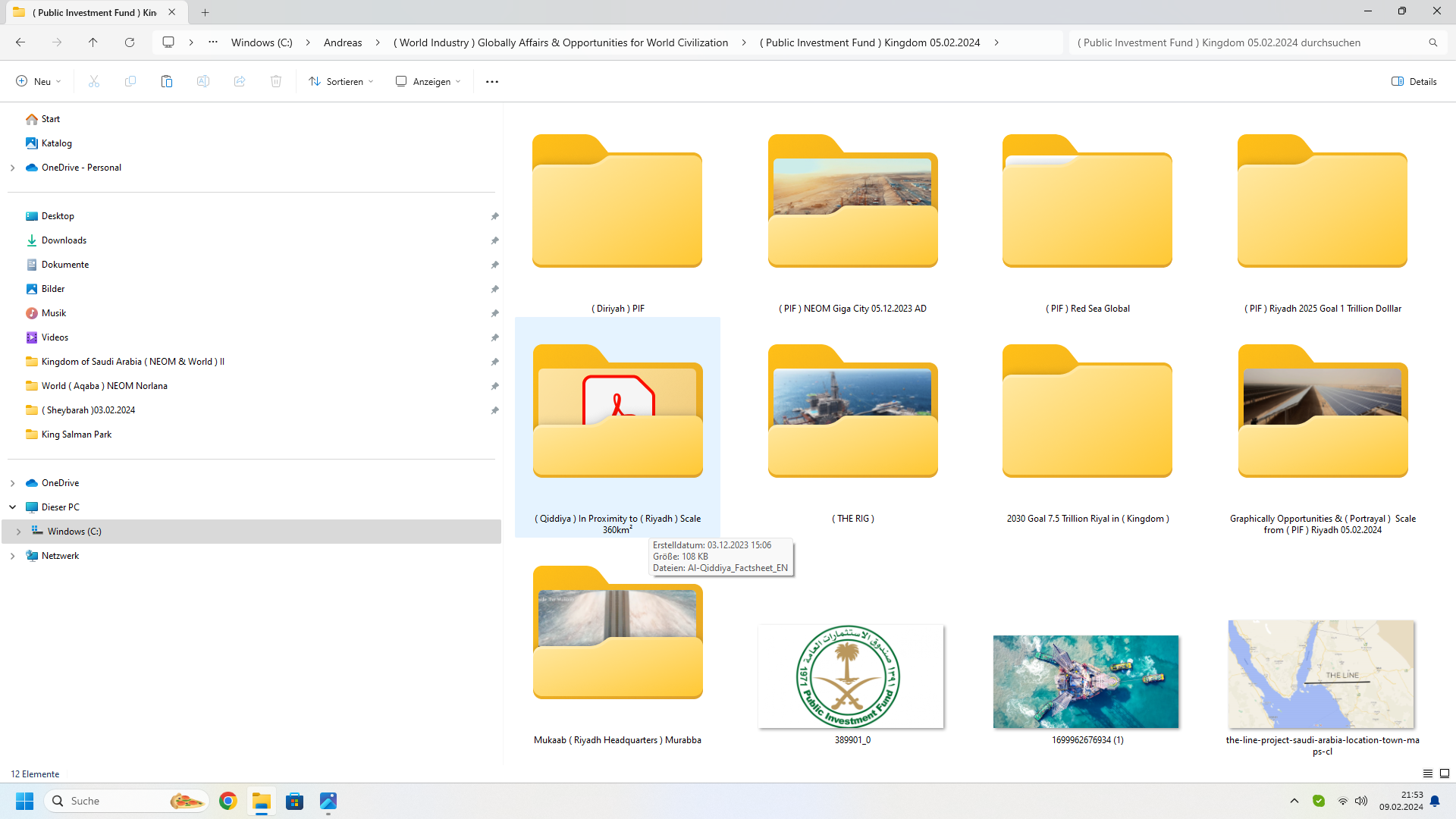Open a new tab with plus icon
This screenshot has width=1456, height=819.
tap(206, 12)
